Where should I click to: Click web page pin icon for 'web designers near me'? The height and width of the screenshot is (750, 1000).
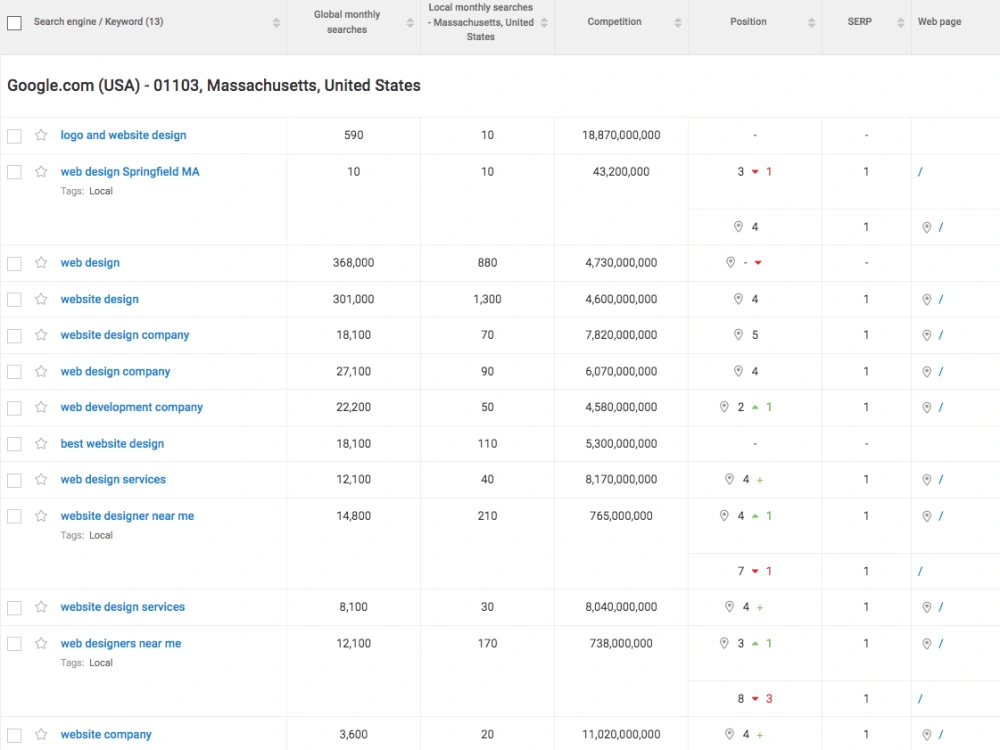pyautogui.click(x=927, y=644)
